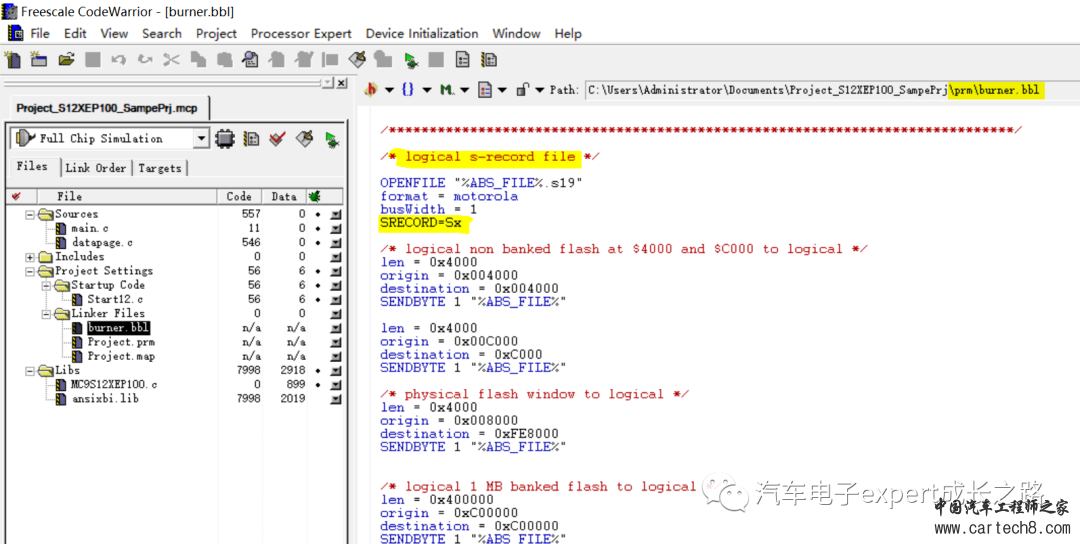Click the Make icon in project panel
1080x544 pixels.
click(x=304, y=139)
